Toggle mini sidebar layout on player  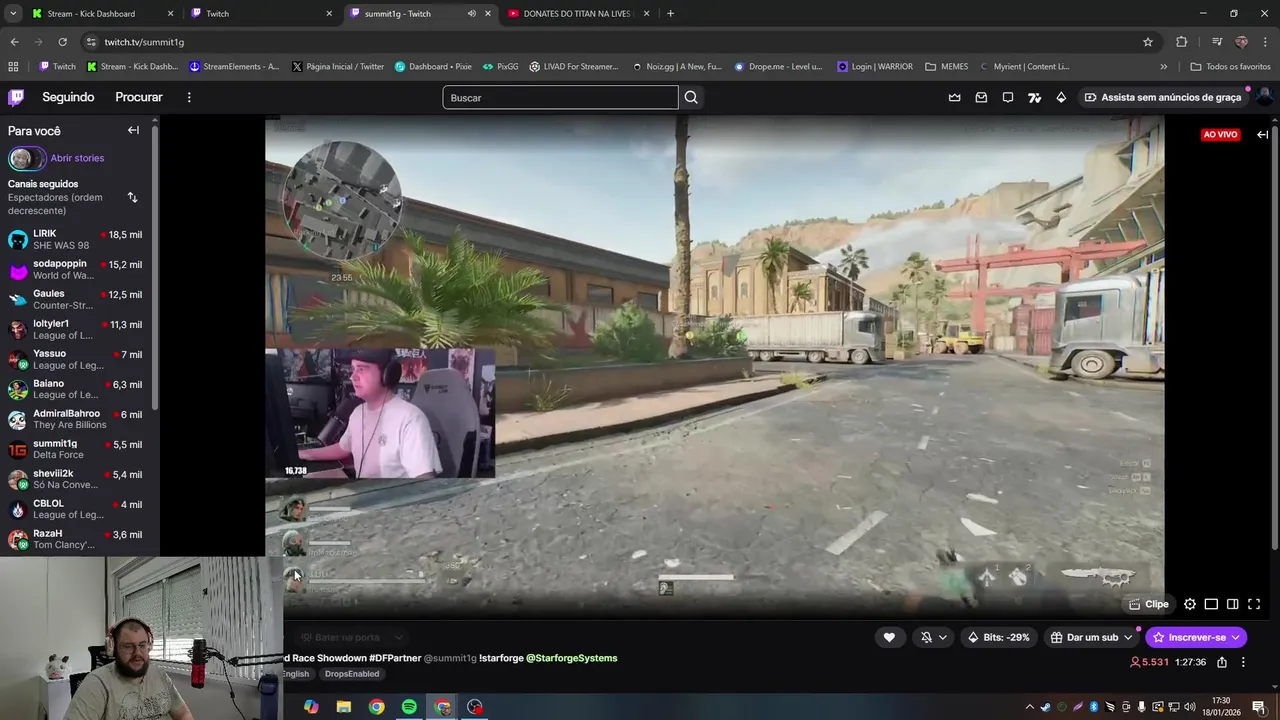click(1232, 604)
